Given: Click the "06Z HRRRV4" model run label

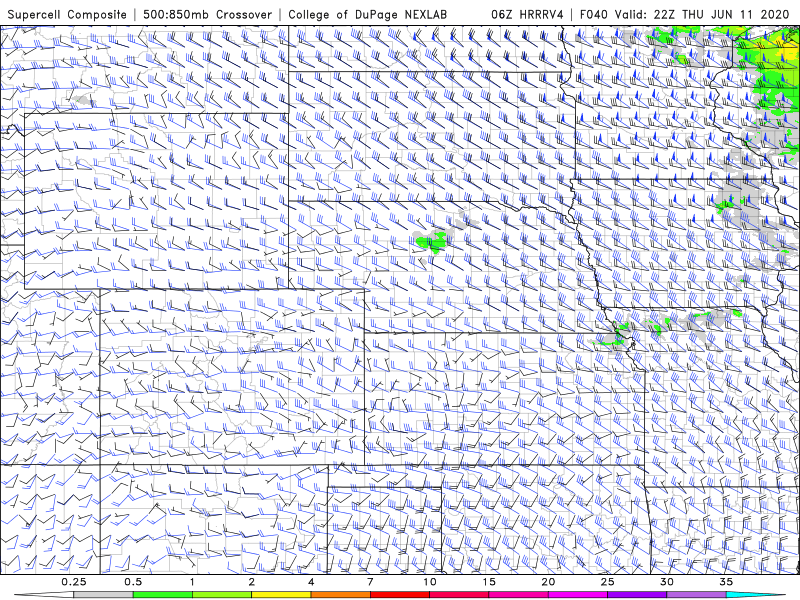Looking at the screenshot, I should click(527, 15).
